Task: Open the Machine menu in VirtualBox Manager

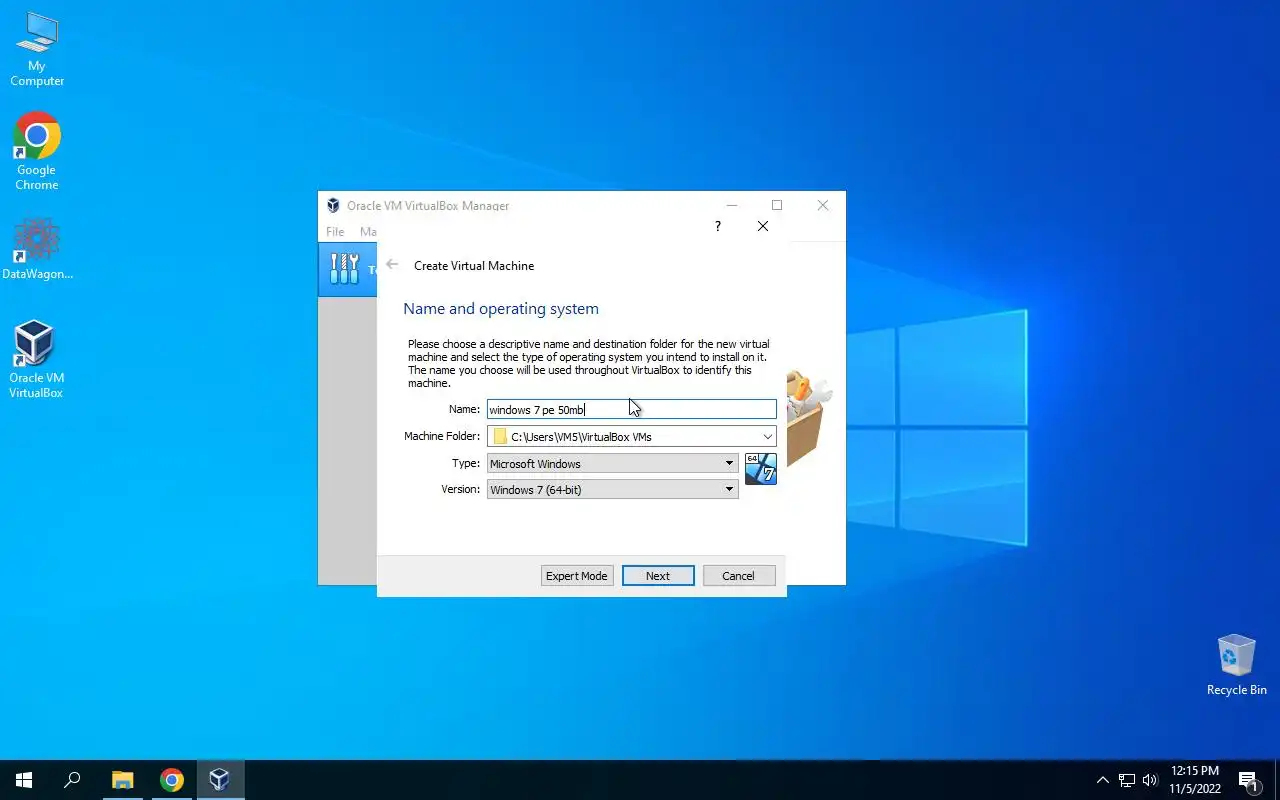Action: tap(367, 232)
